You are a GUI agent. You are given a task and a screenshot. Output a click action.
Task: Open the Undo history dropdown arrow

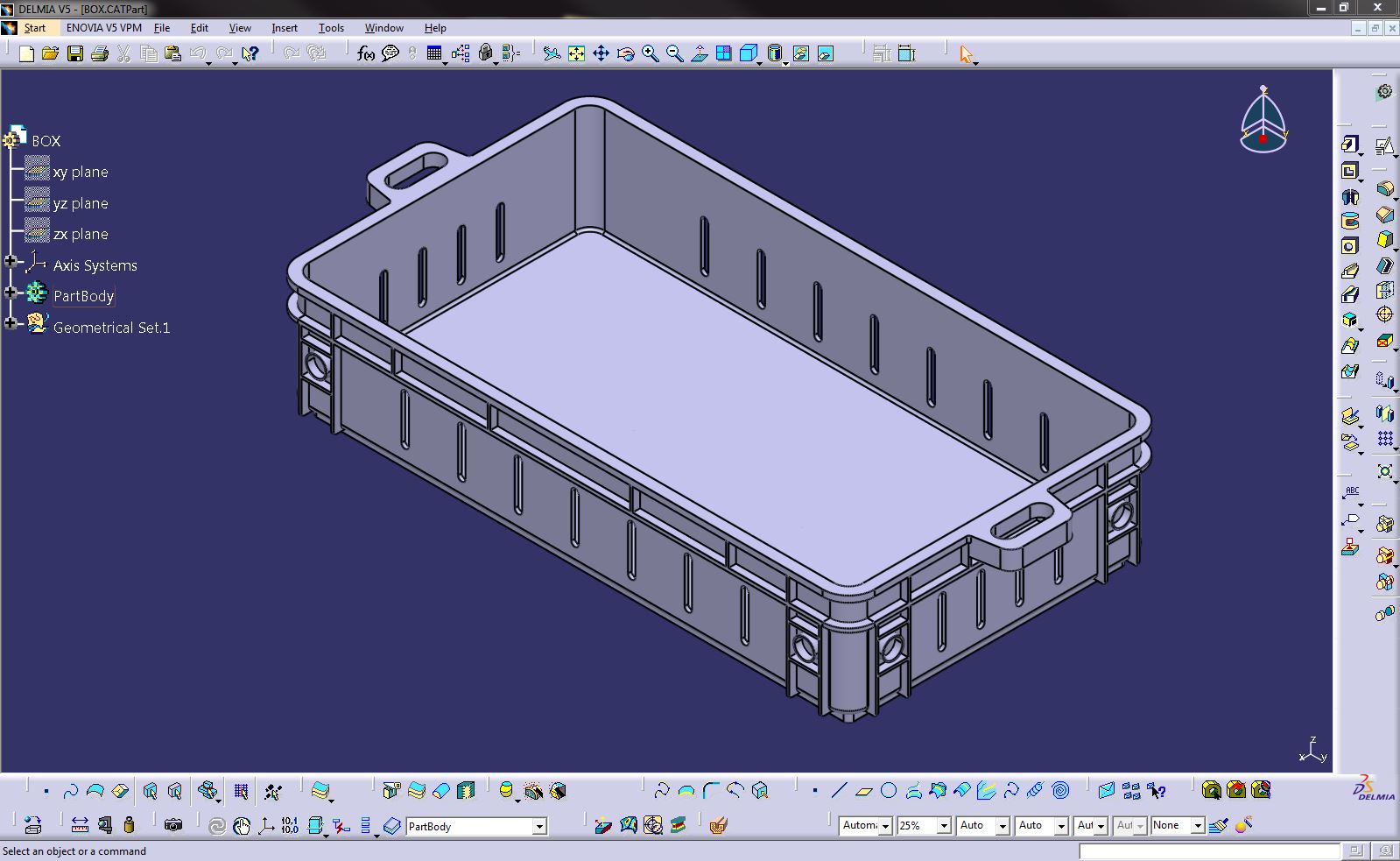208,63
